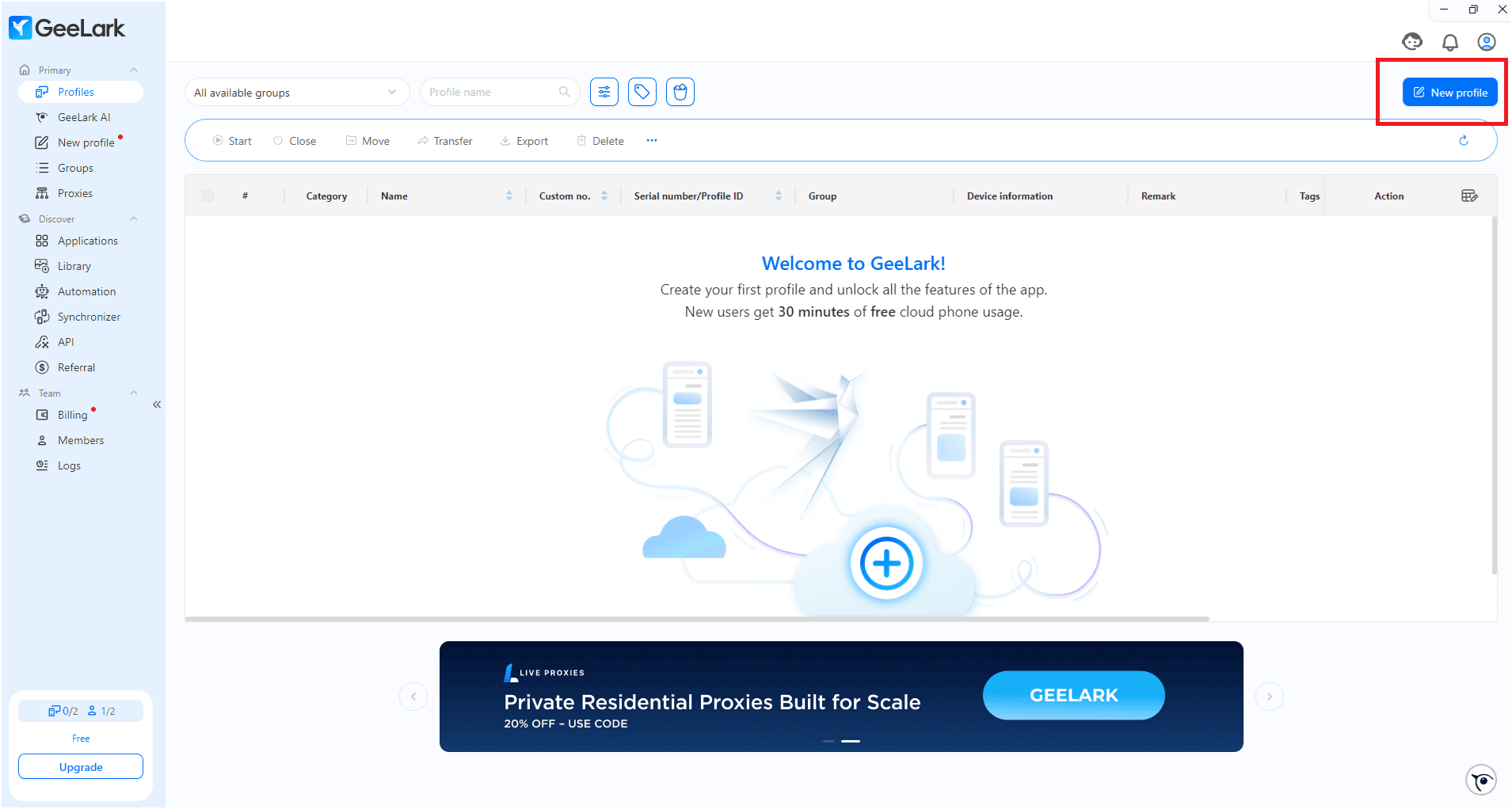This screenshot has width=1512, height=809.
Task: Open the All available groups dropdown
Action: [296, 93]
